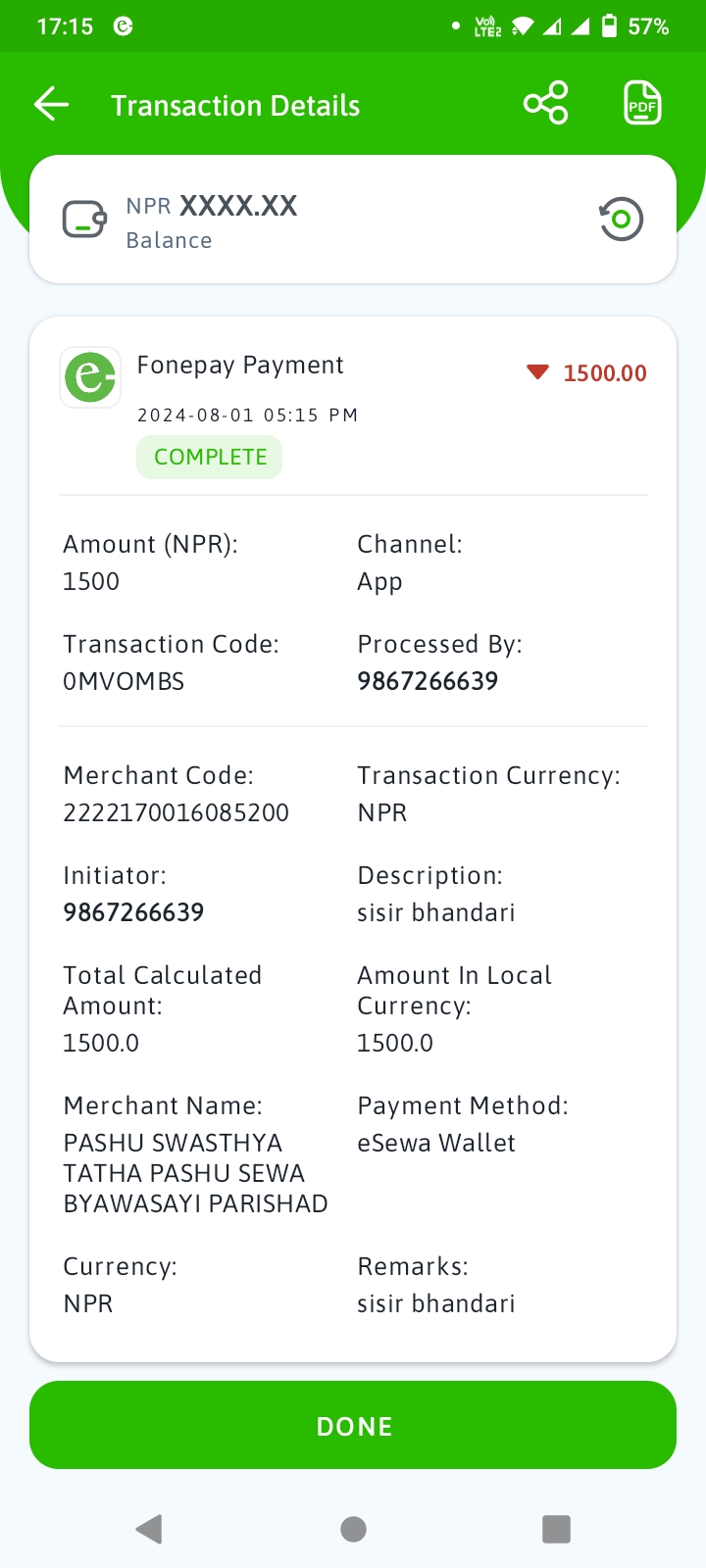Viewport: 706px width, 1568px height.
Task: Tap the red down-triangle amount indicator
Action: tap(537, 372)
